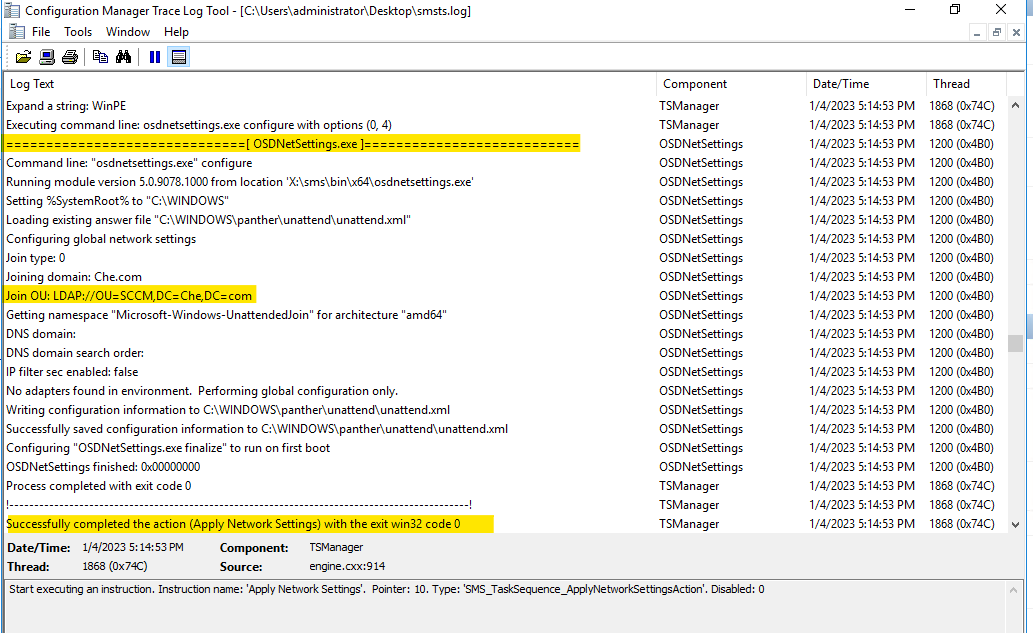Select the 'Expand a string: WinPE' log row

505,105
